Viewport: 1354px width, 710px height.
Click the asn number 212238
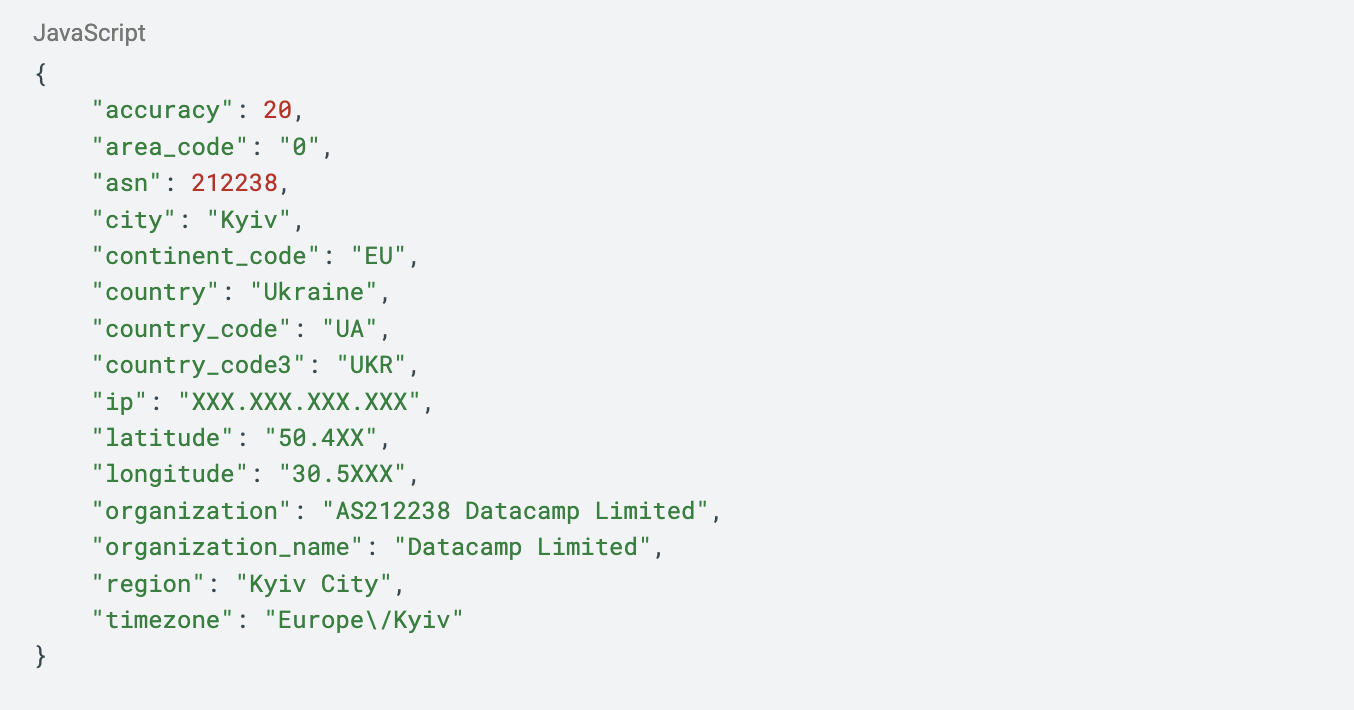pyautogui.click(x=234, y=183)
